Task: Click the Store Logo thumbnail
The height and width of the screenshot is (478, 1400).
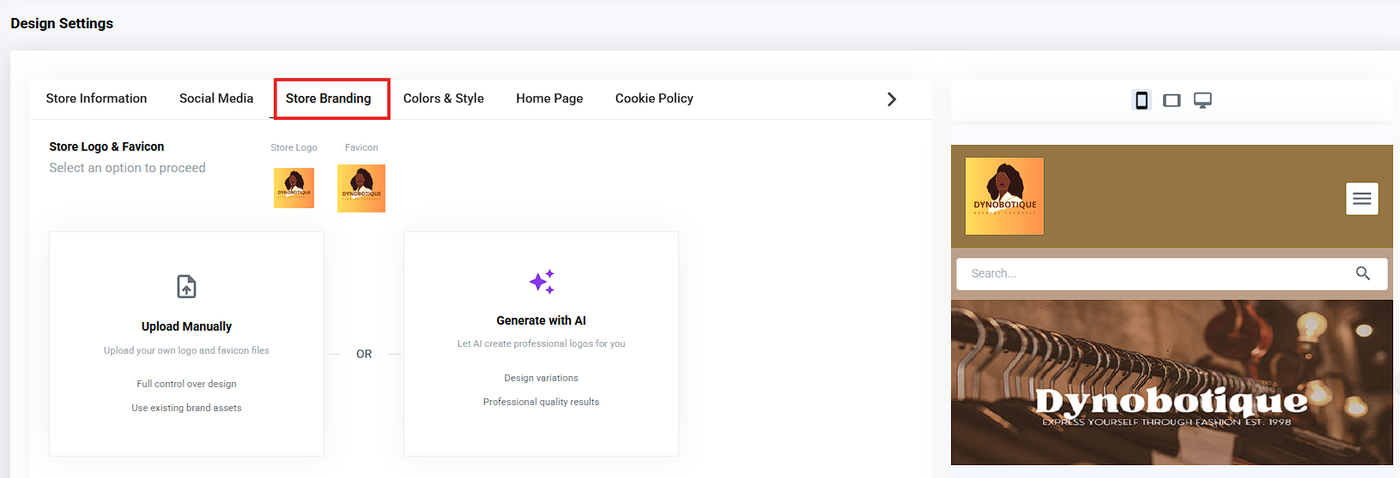Action: (294, 188)
